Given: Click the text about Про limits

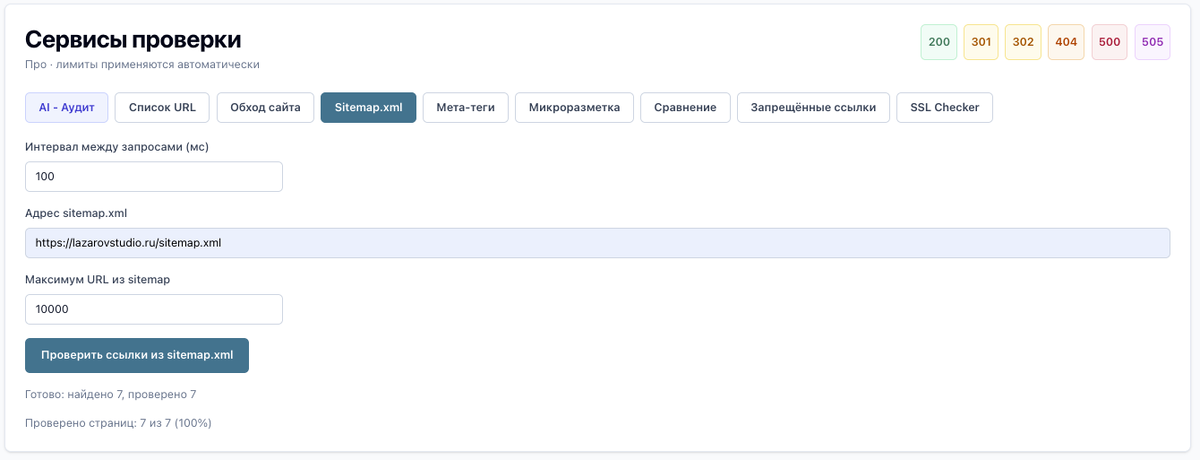Looking at the screenshot, I should pyautogui.click(x=142, y=64).
